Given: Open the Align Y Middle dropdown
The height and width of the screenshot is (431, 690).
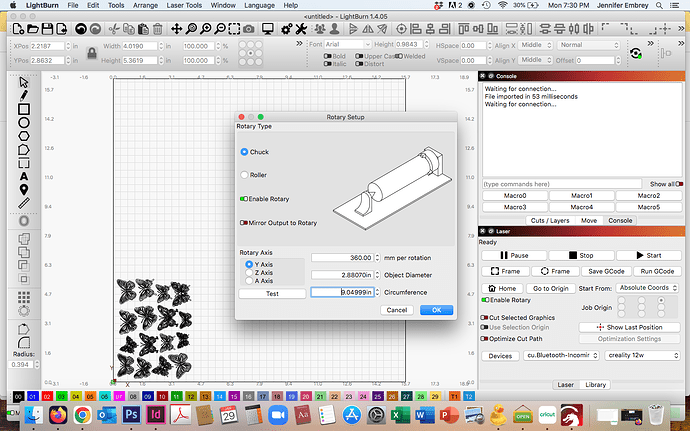Looking at the screenshot, I should coord(535,60).
